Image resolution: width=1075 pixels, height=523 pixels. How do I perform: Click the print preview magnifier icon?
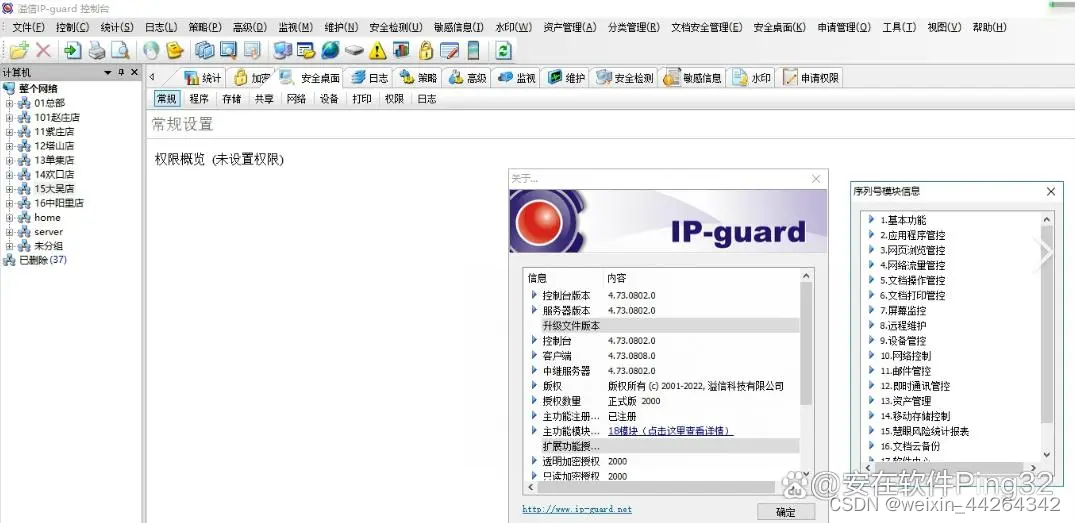coord(120,50)
